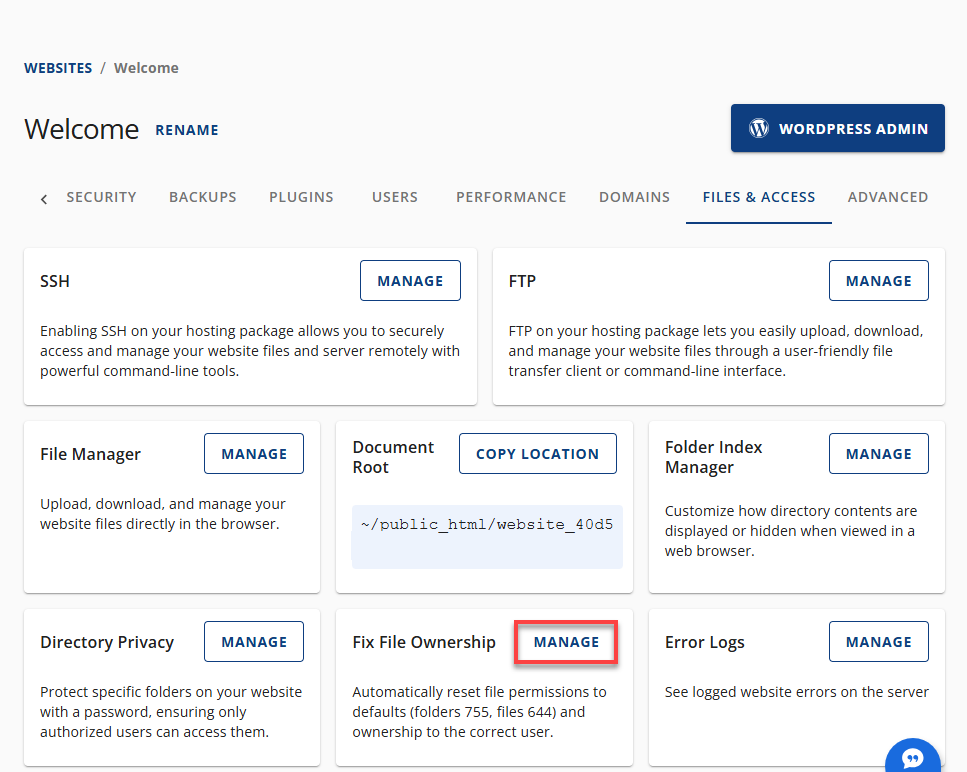The height and width of the screenshot is (772, 967).
Task: Switch to the PLUGINS tab
Action: pyautogui.click(x=301, y=197)
